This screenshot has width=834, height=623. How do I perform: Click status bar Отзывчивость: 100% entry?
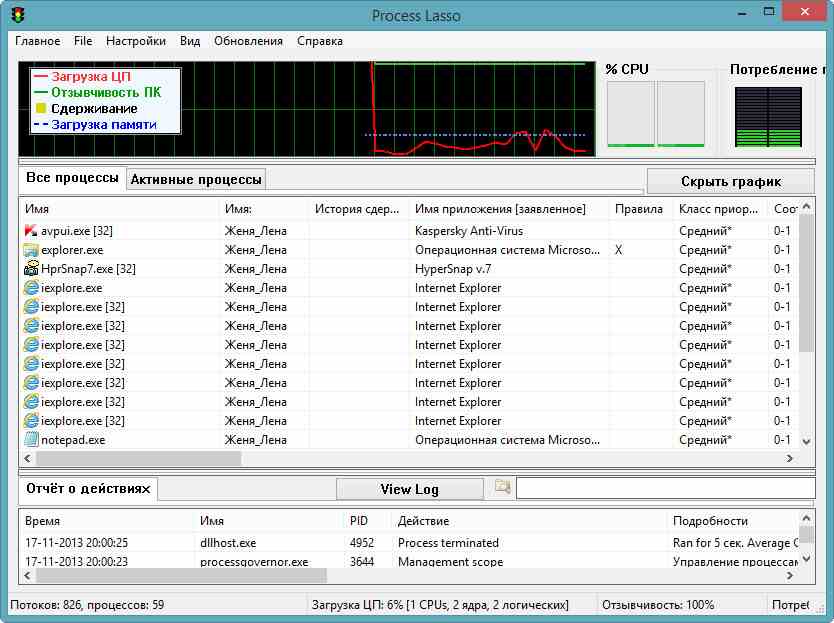[x=658, y=605]
